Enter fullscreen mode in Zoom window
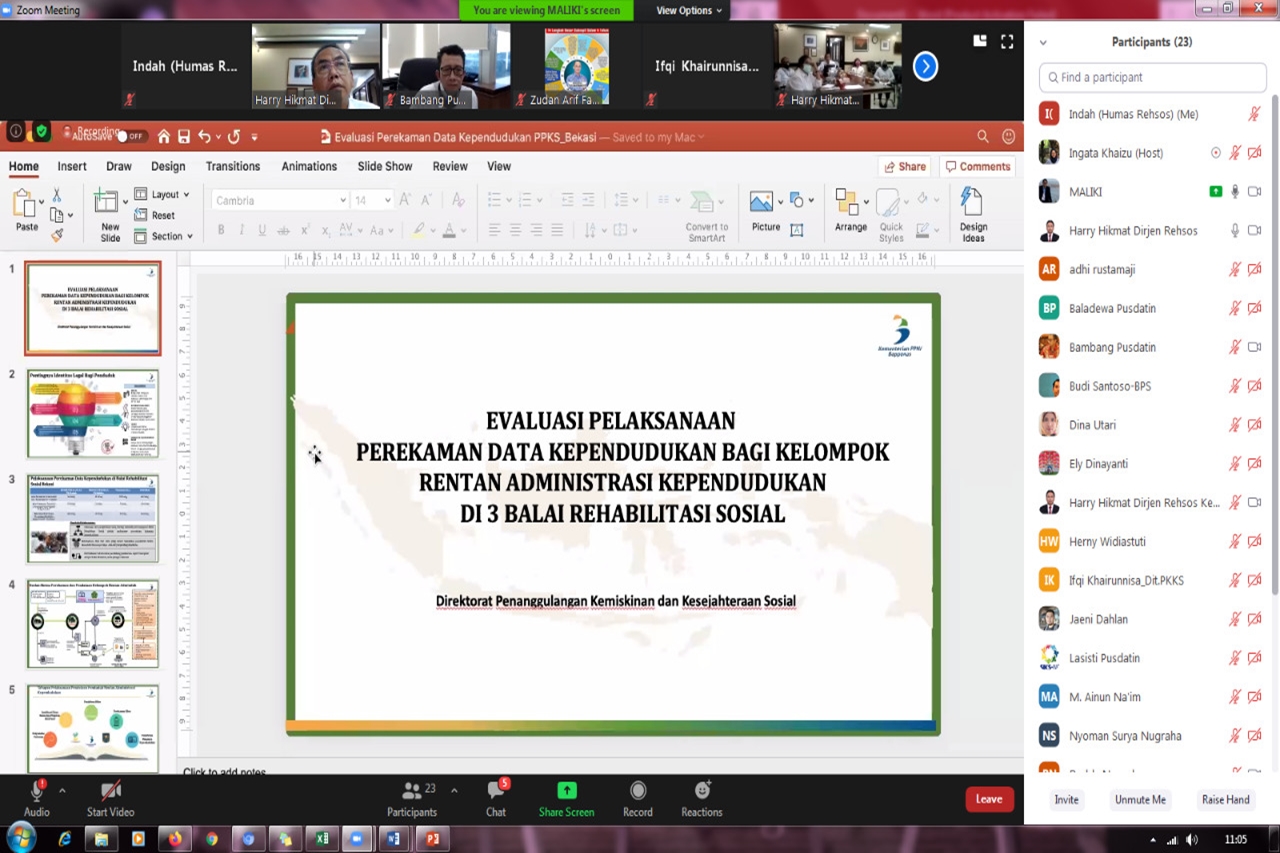 [1007, 42]
